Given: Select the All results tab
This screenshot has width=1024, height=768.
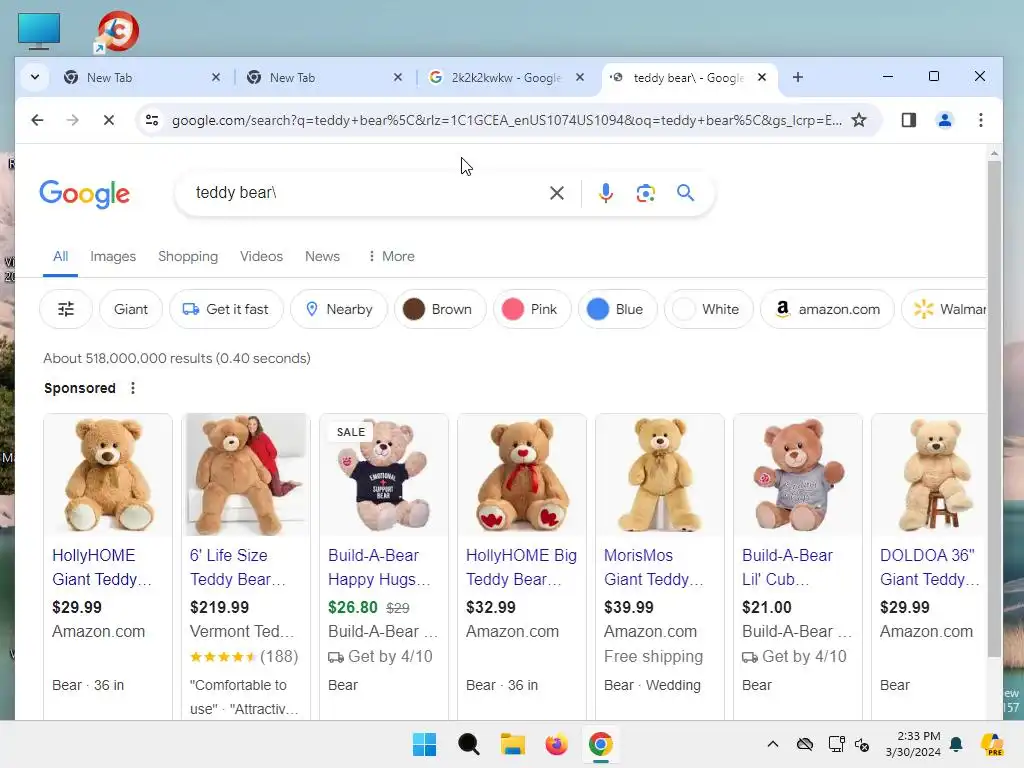Looking at the screenshot, I should pyautogui.click(x=60, y=256).
